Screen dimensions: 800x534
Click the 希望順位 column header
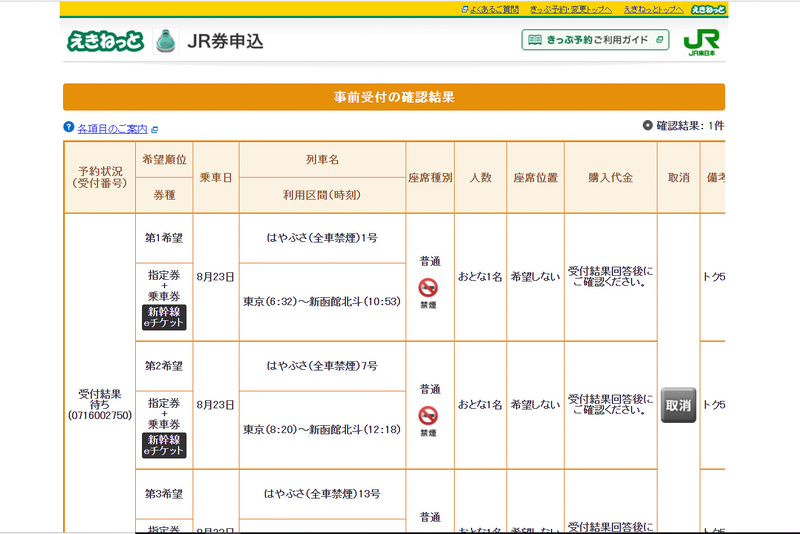pyautogui.click(x=164, y=160)
